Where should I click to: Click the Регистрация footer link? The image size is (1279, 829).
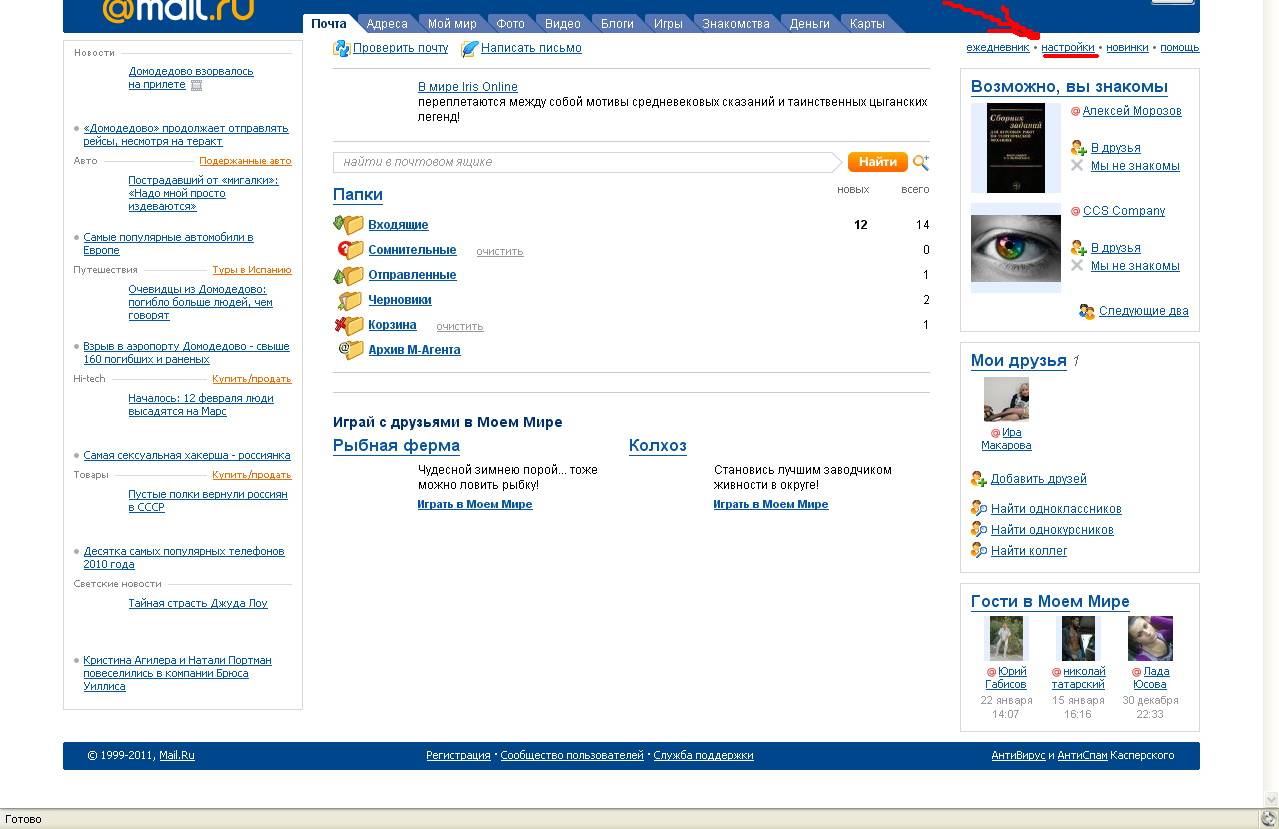click(458, 756)
